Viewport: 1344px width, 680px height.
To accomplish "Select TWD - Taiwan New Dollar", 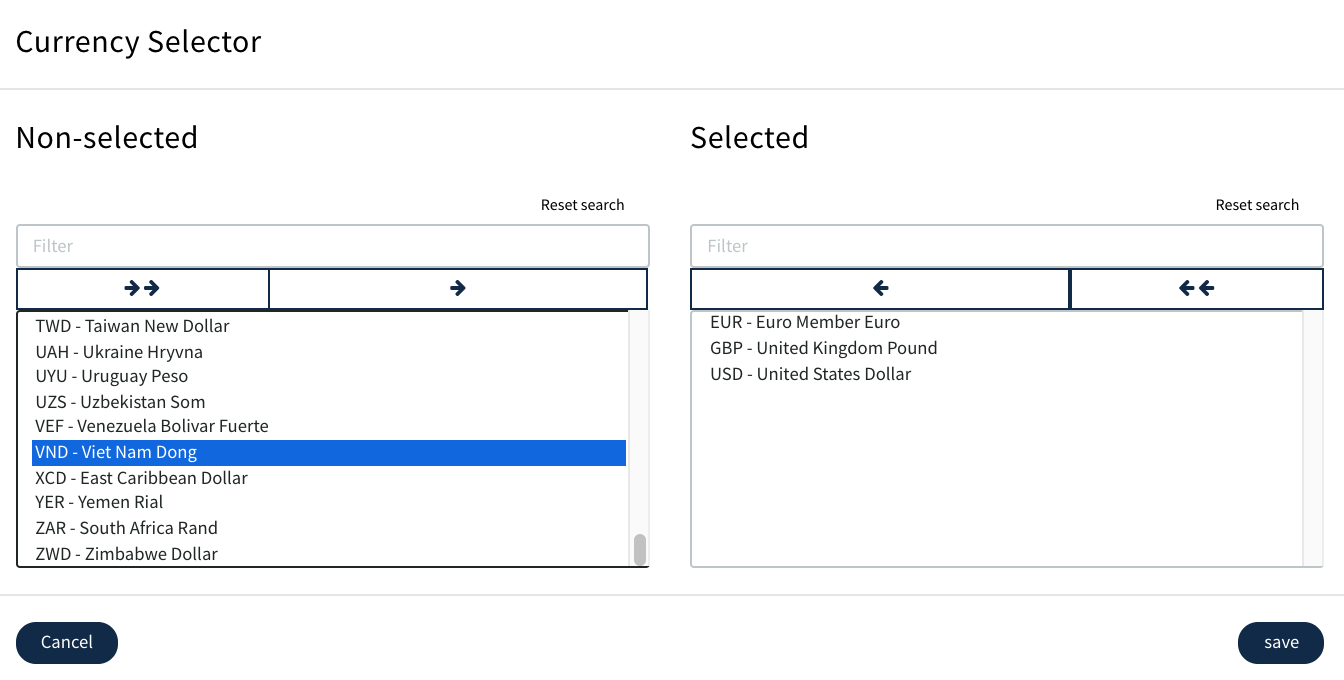I will pyautogui.click(x=132, y=326).
